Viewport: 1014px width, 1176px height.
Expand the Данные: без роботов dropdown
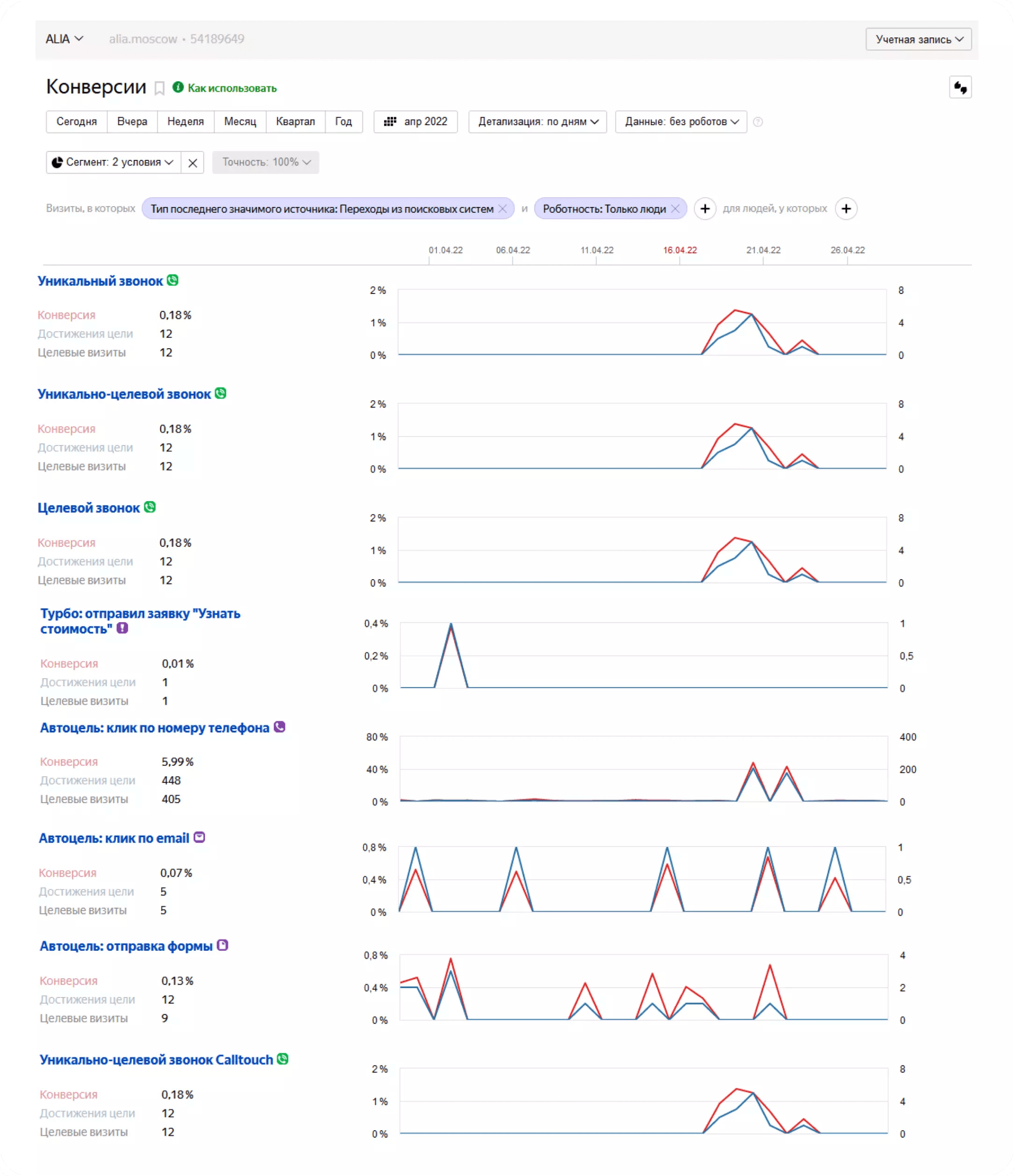[x=681, y=122]
